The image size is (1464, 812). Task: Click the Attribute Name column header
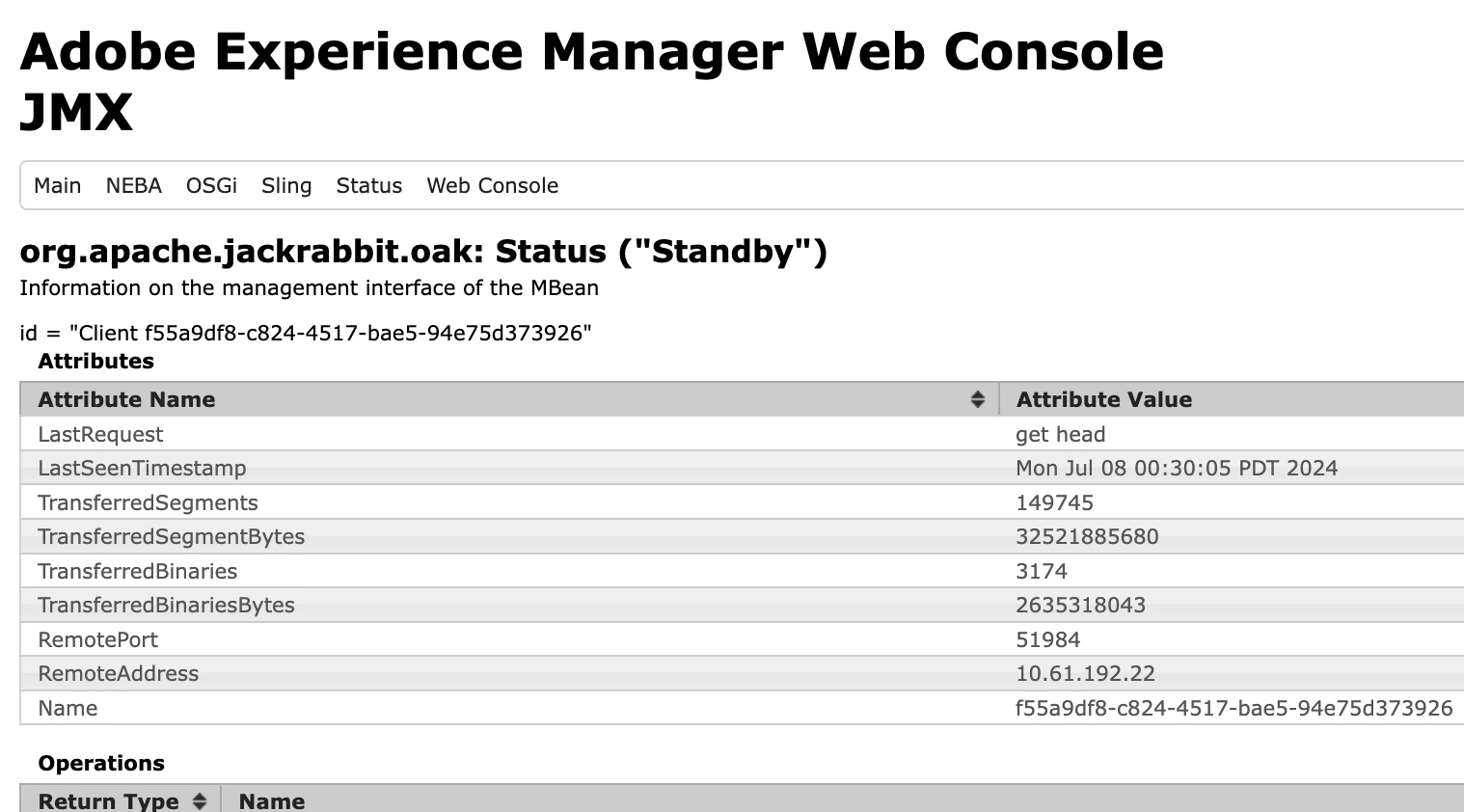509,399
